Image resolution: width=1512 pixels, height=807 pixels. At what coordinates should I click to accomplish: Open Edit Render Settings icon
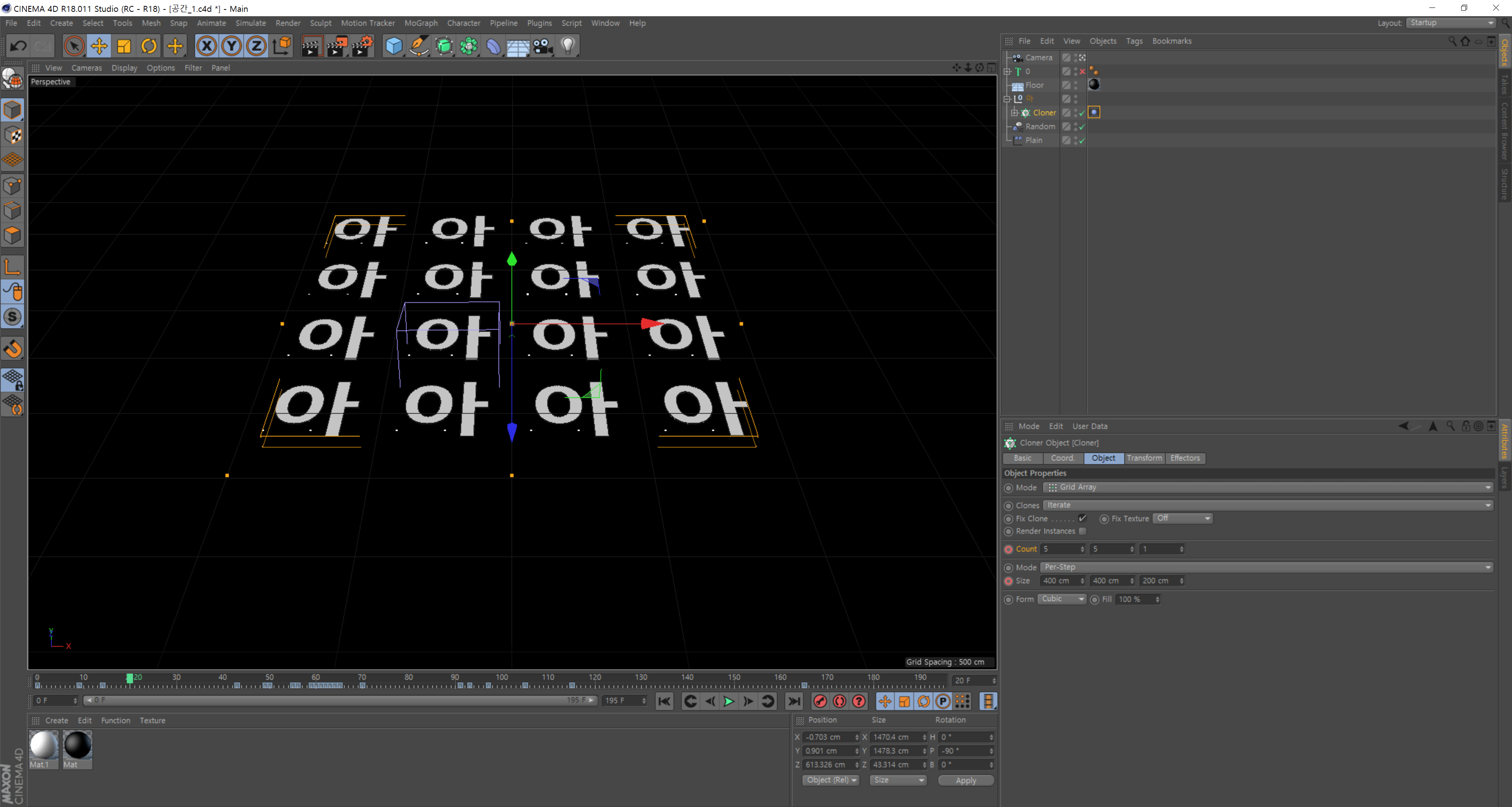pyautogui.click(x=362, y=46)
